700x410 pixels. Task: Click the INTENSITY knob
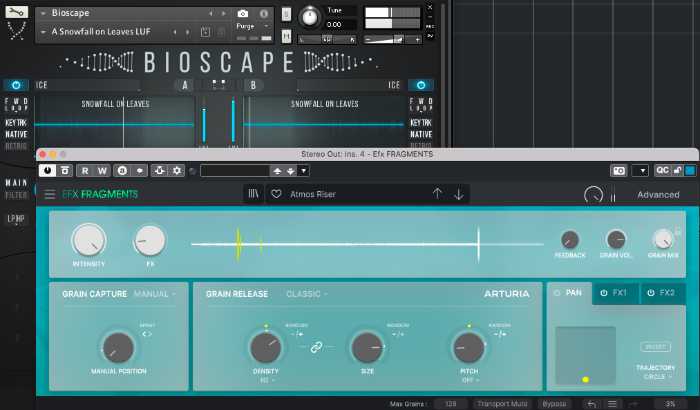pyautogui.click(x=89, y=240)
